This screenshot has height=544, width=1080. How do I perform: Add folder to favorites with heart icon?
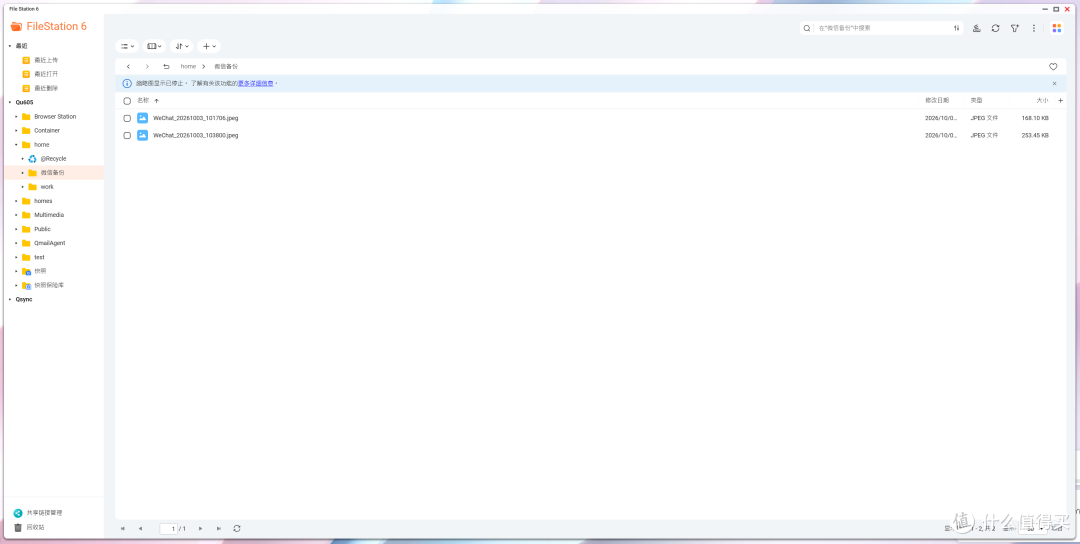pos(1053,67)
